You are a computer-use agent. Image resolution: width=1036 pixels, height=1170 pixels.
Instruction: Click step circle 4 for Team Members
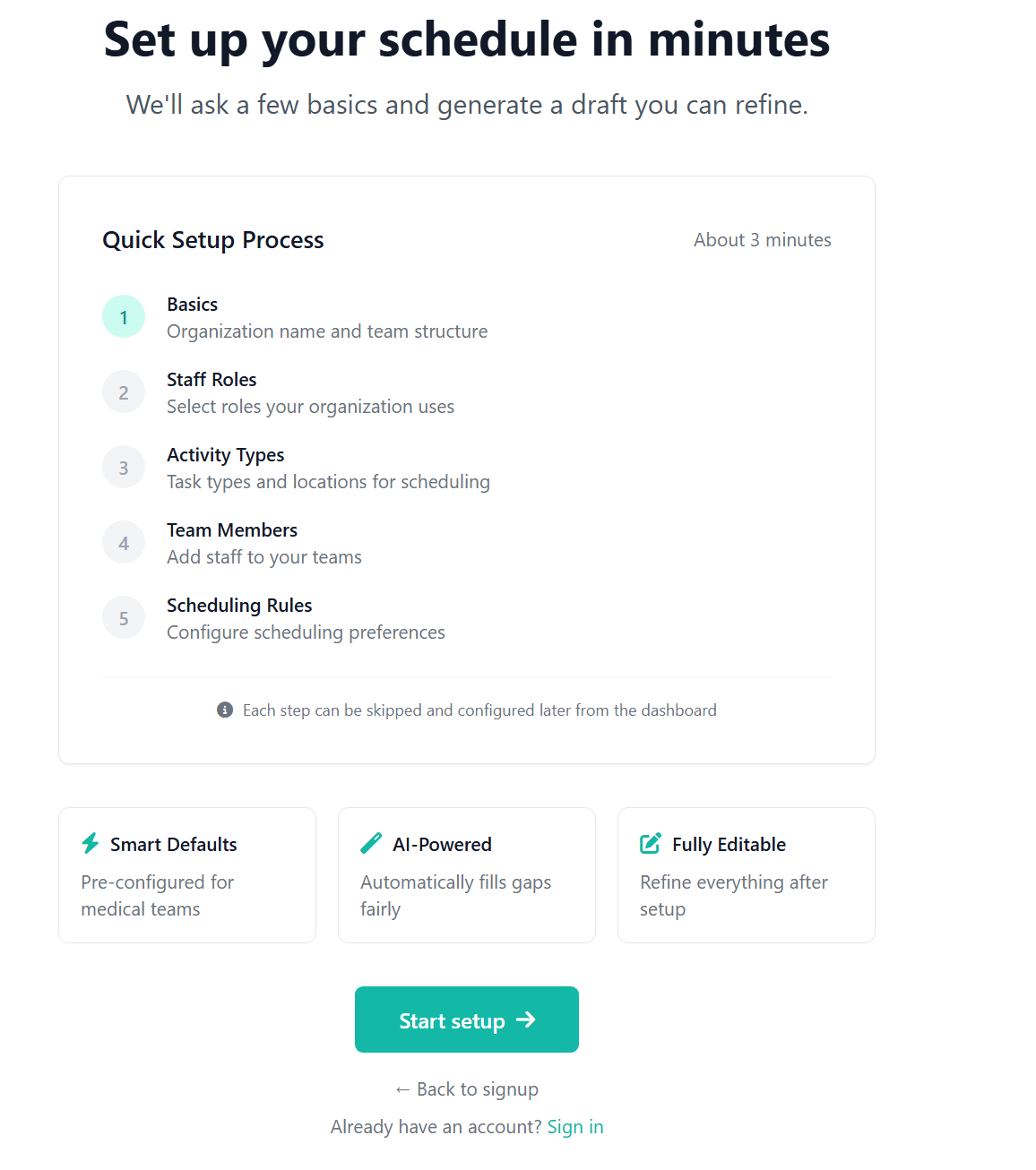coord(124,542)
